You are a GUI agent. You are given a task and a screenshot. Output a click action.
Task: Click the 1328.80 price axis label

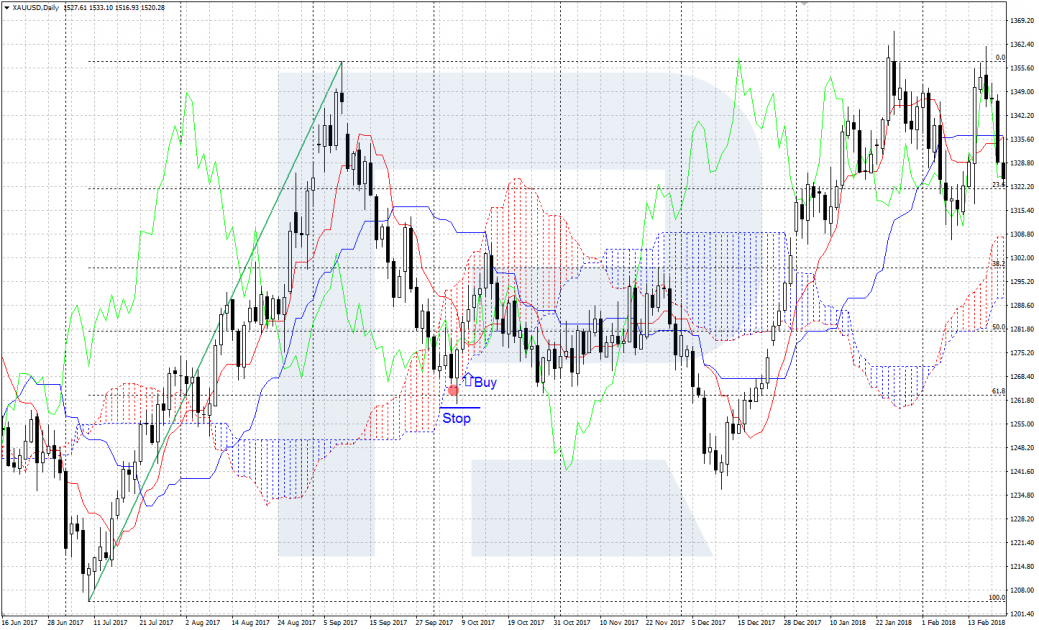[1023, 163]
